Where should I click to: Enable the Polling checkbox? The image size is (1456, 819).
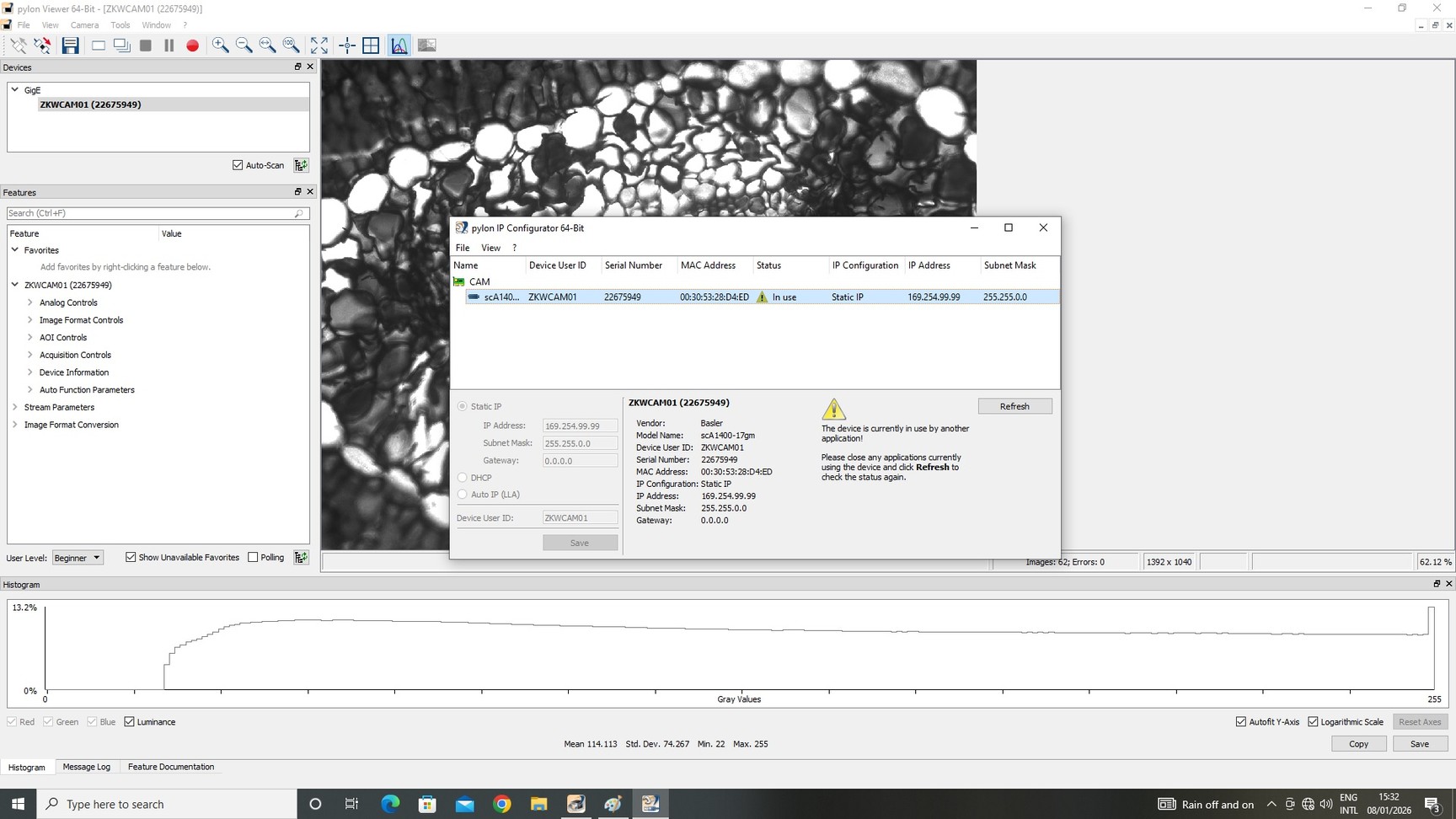(x=253, y=557)
